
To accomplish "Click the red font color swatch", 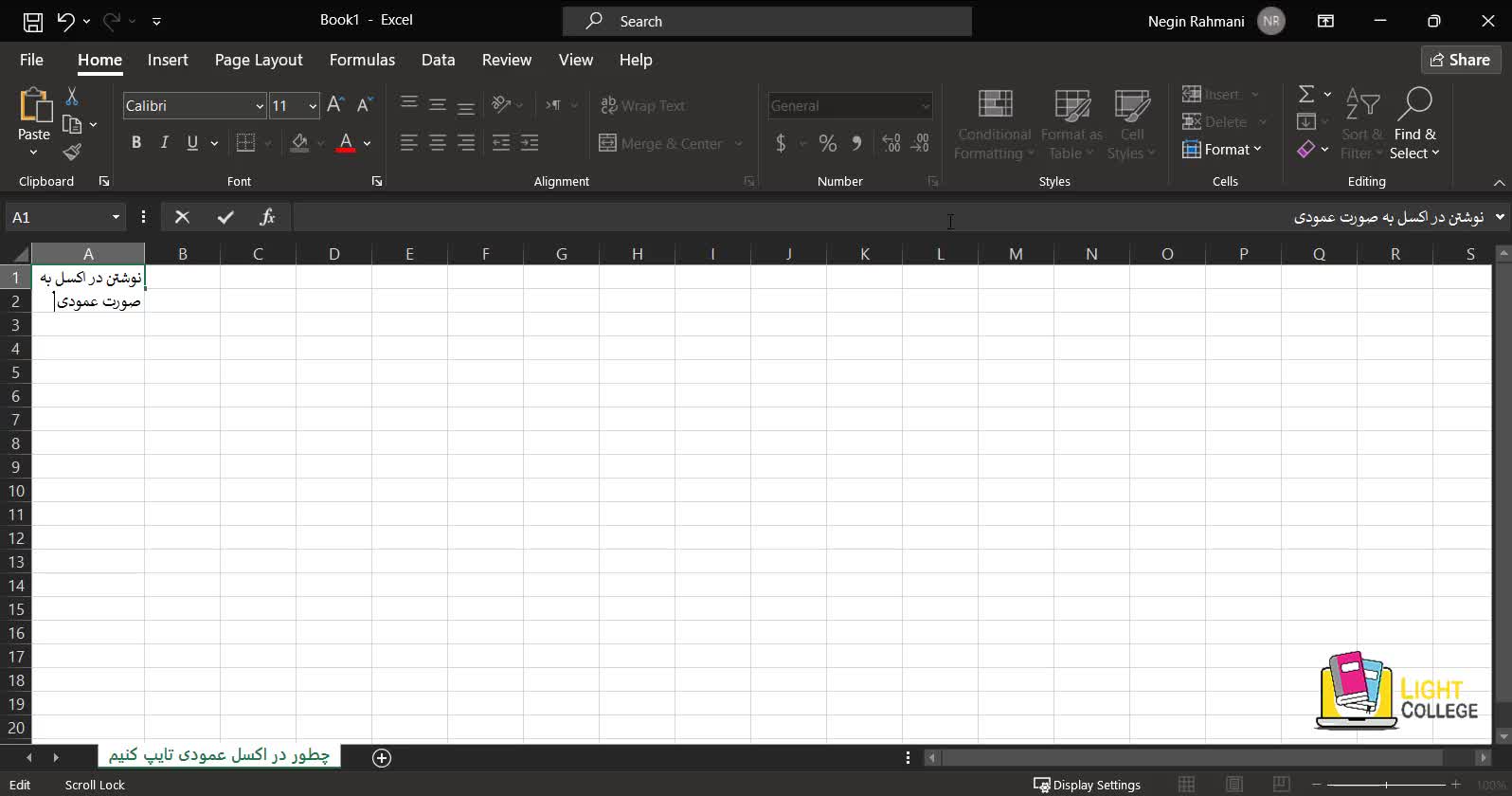I will 346,143.
